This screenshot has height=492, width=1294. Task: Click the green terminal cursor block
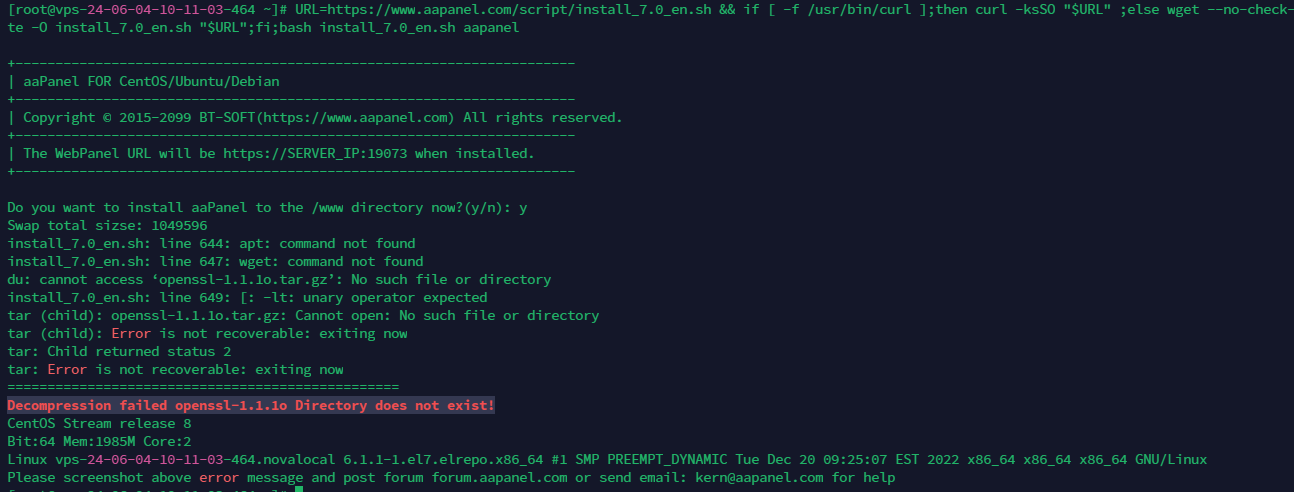pyautogui.click(x=299, y=489)
